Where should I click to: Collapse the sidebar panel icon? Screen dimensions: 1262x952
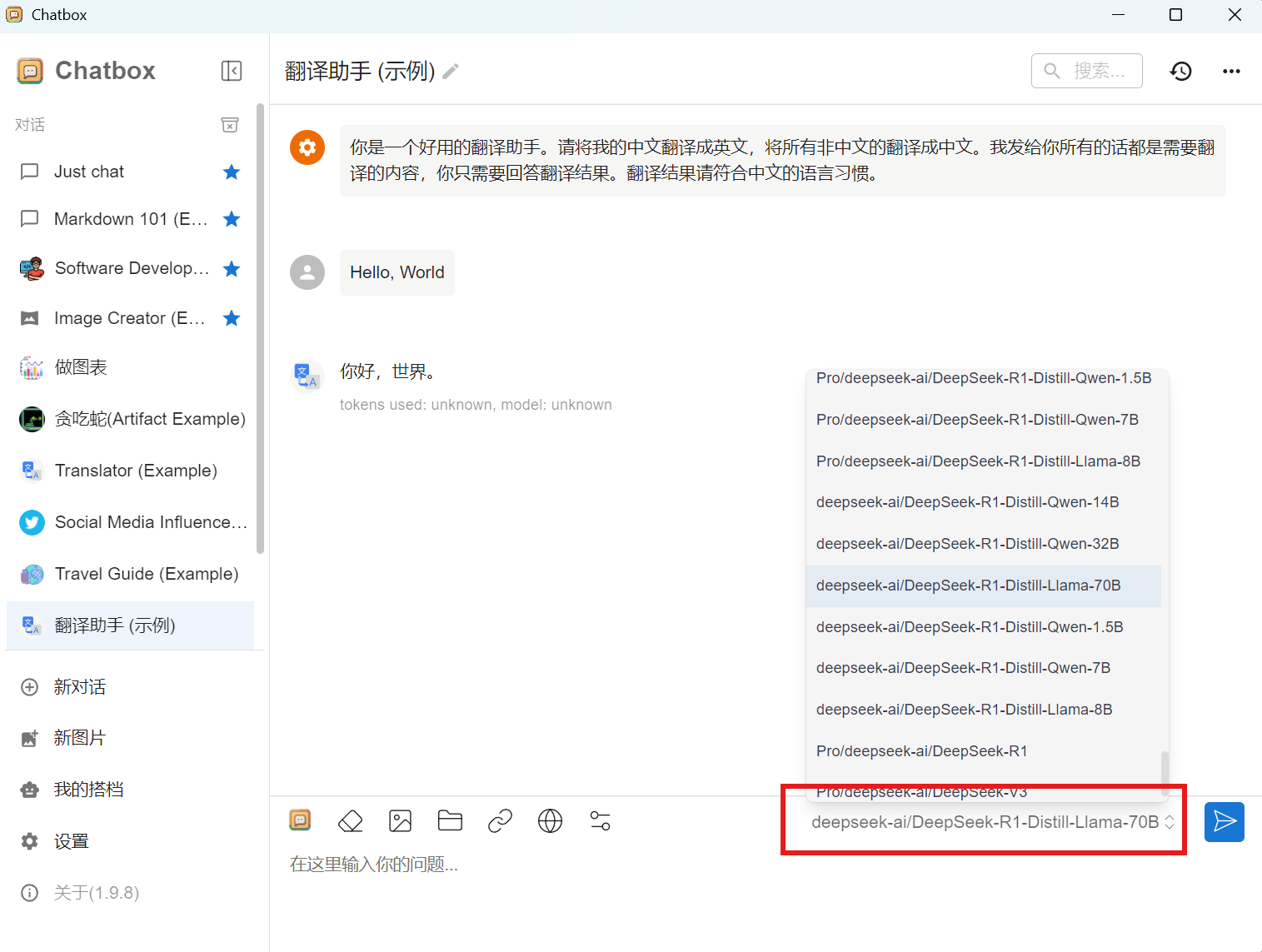[232, 71]
